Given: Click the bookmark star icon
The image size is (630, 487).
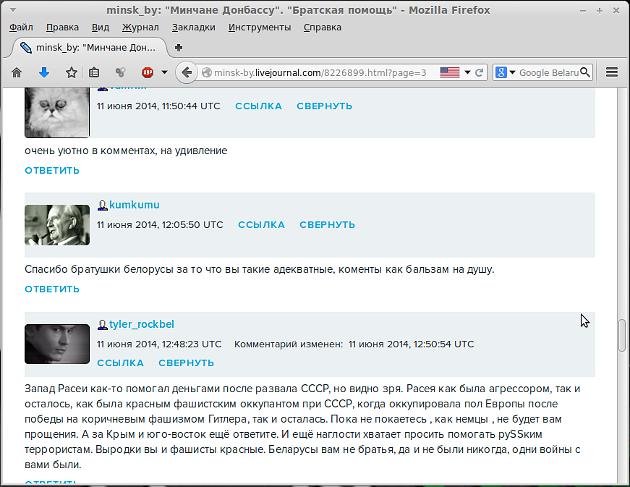Looking at the screenshot, I should click(x=71, y=72).
